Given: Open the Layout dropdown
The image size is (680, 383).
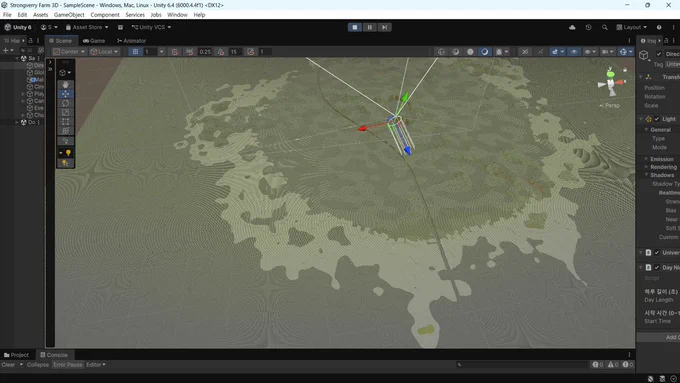Looking at the screenshot, I should (631, 27).
